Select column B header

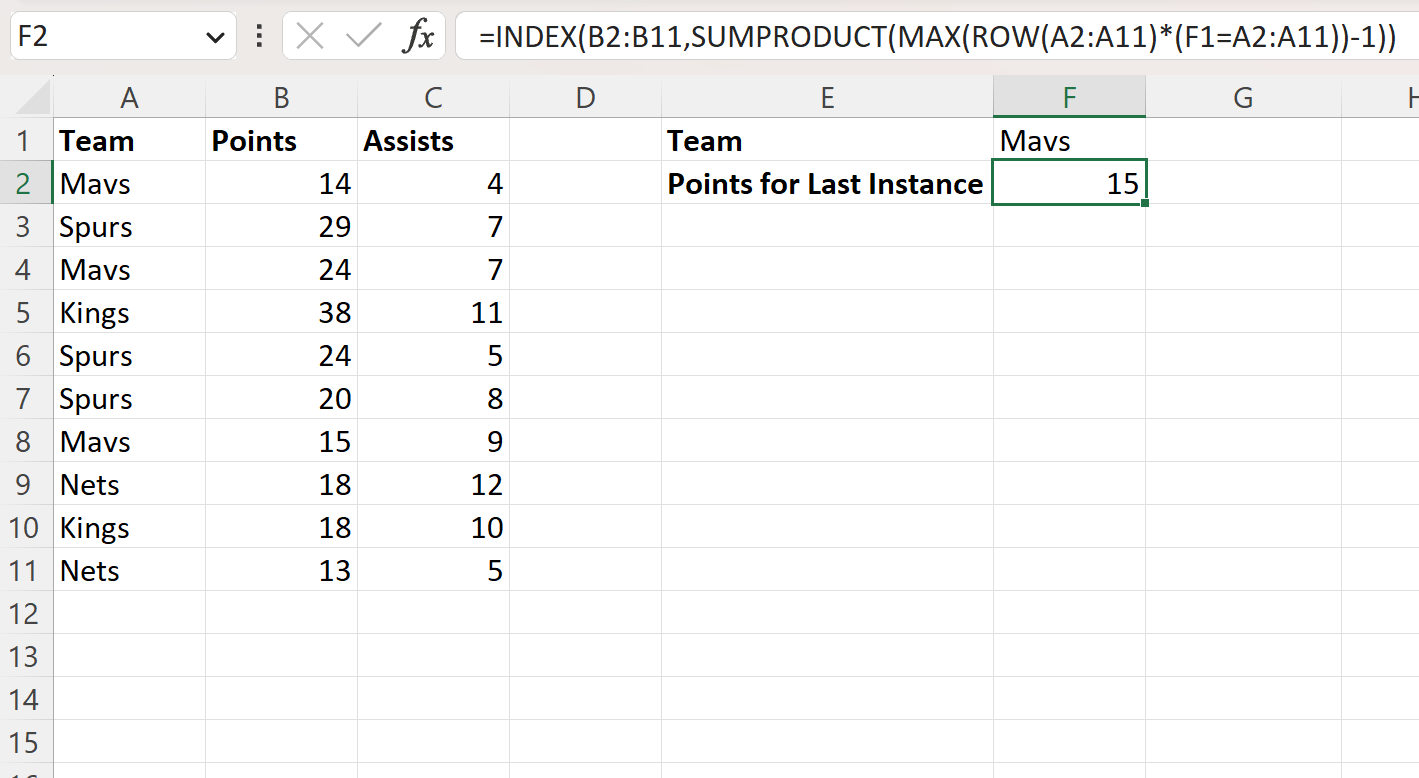(x=281, y=97)
